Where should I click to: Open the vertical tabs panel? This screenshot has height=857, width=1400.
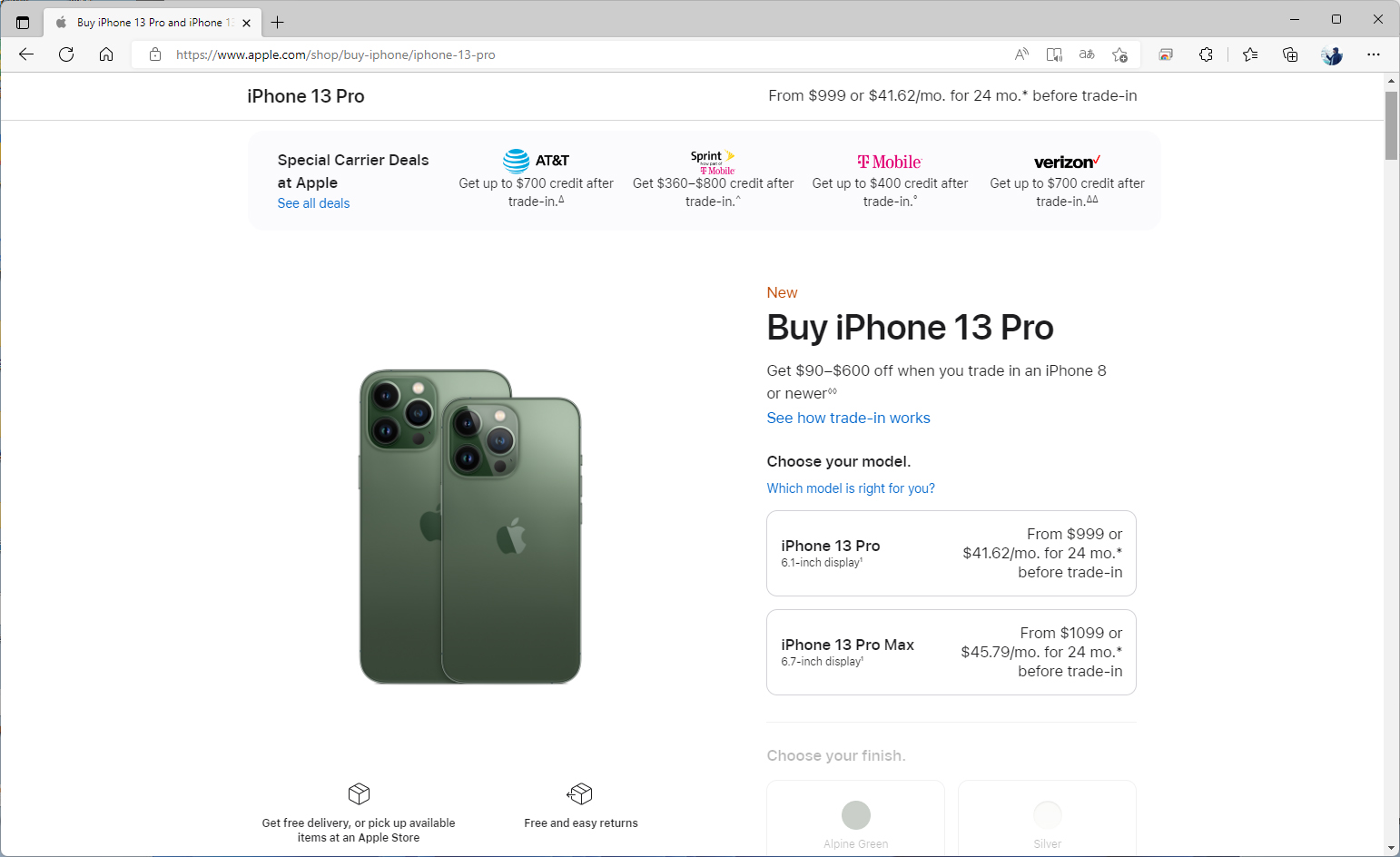pos(23,22)
